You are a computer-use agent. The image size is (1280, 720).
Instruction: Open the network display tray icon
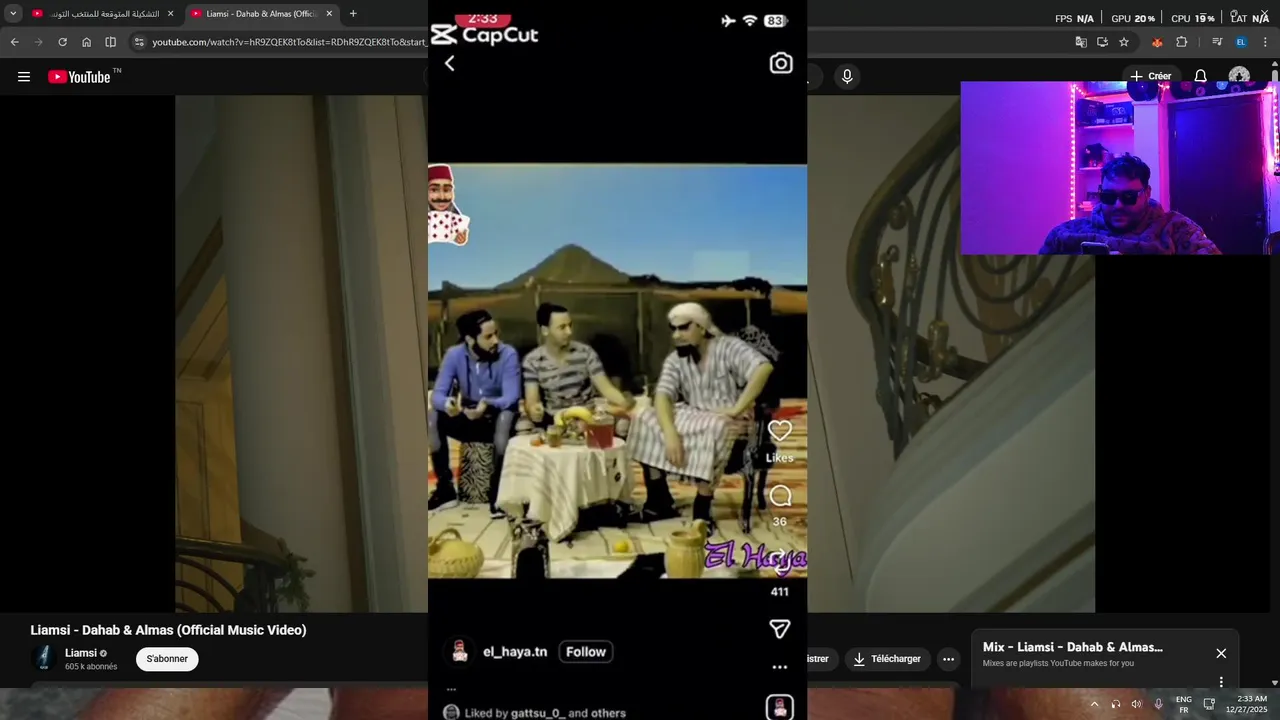point(1209,704)
